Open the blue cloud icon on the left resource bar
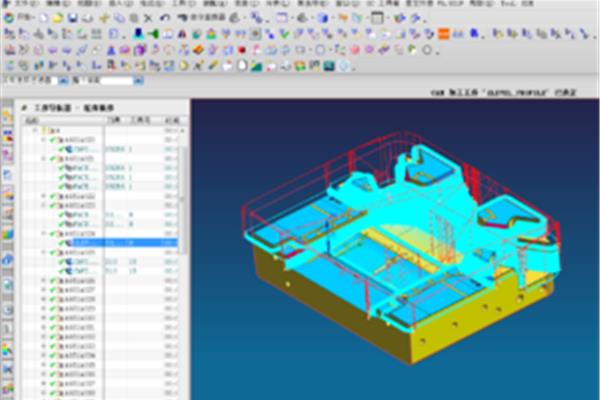This screenshot has width=600, height=400. tap(8, 261)
